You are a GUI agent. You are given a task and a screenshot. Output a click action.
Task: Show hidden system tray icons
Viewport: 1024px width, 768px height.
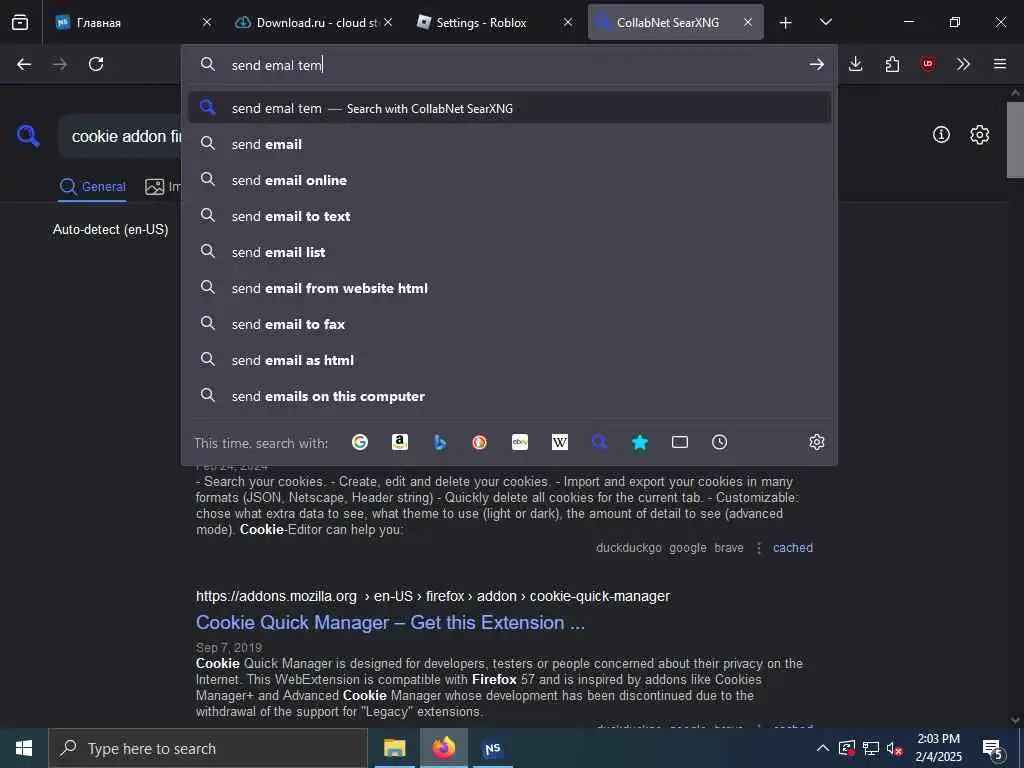(x=823, y=748)
